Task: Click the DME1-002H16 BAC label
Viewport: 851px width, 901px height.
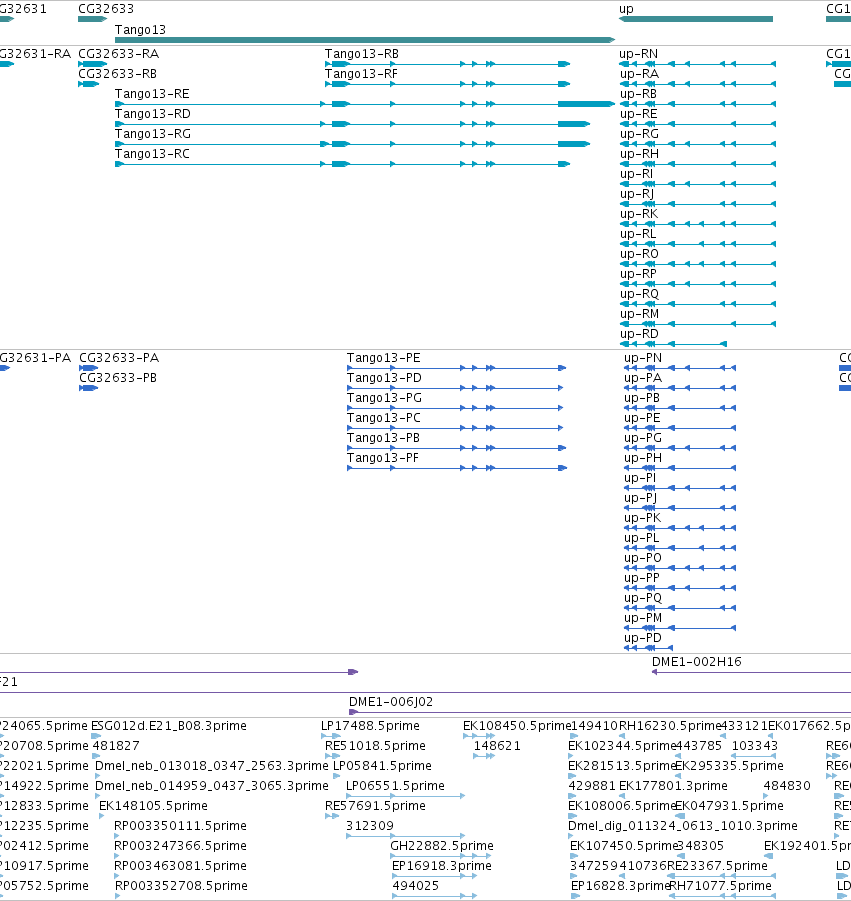Action: click(696, 662)
